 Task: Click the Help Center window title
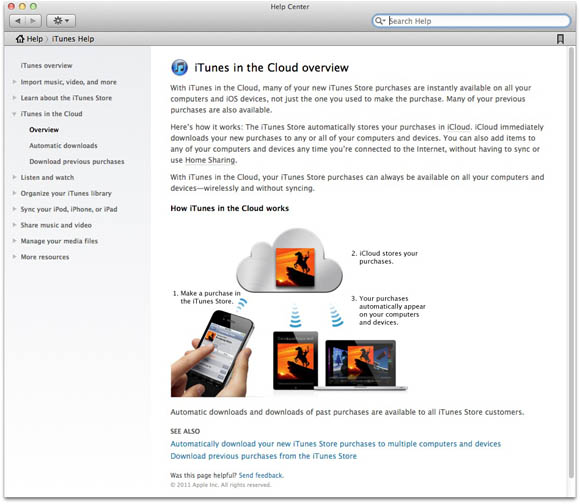click(290, 7)
